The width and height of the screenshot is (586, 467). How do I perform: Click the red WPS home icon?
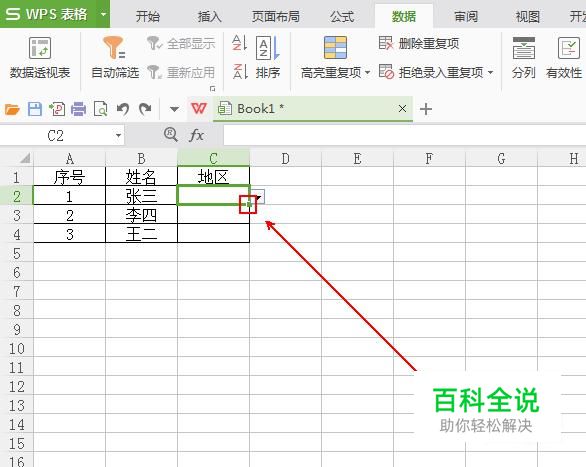coord(198,109)
